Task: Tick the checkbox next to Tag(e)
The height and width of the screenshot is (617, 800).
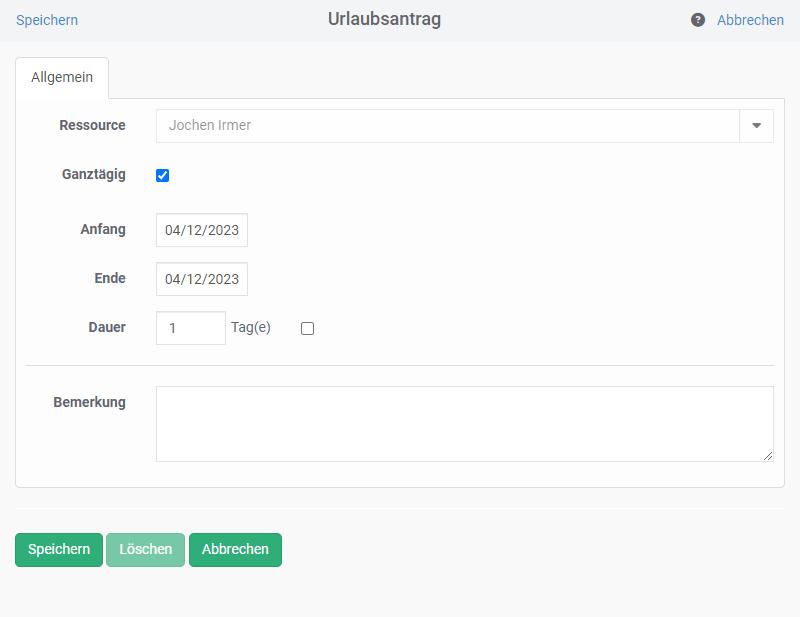Action: tap(307, 328)
